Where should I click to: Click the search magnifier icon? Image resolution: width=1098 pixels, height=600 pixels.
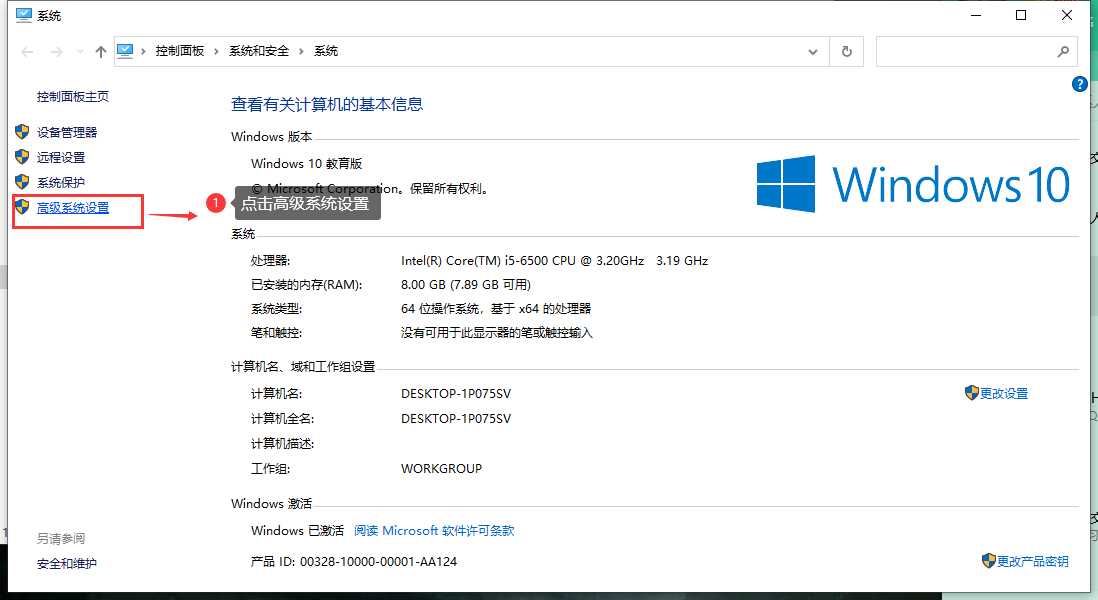click(1063, 51)
